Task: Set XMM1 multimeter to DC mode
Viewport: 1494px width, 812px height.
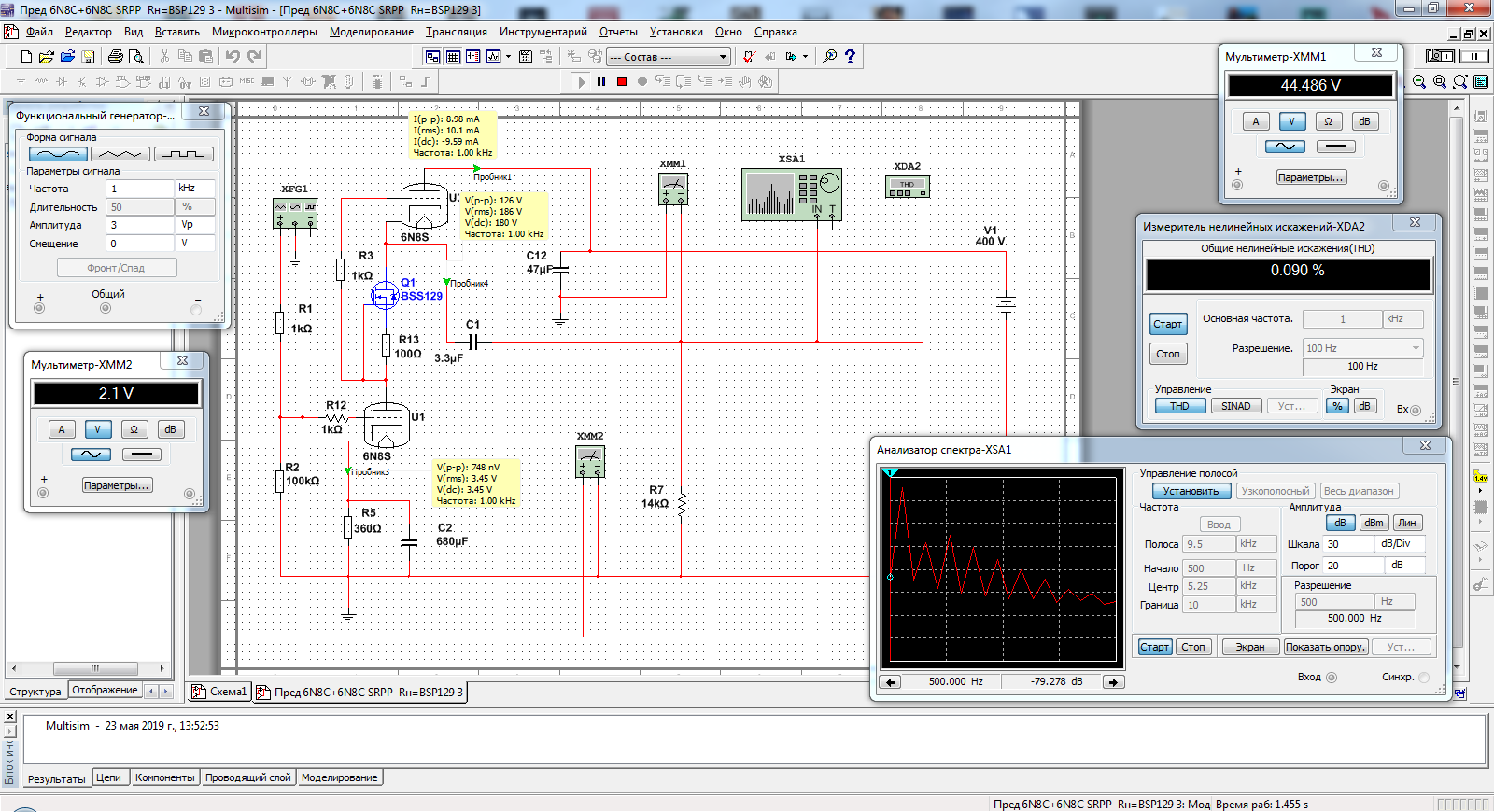Action: pyautogui.click(x=1336, y=147)
